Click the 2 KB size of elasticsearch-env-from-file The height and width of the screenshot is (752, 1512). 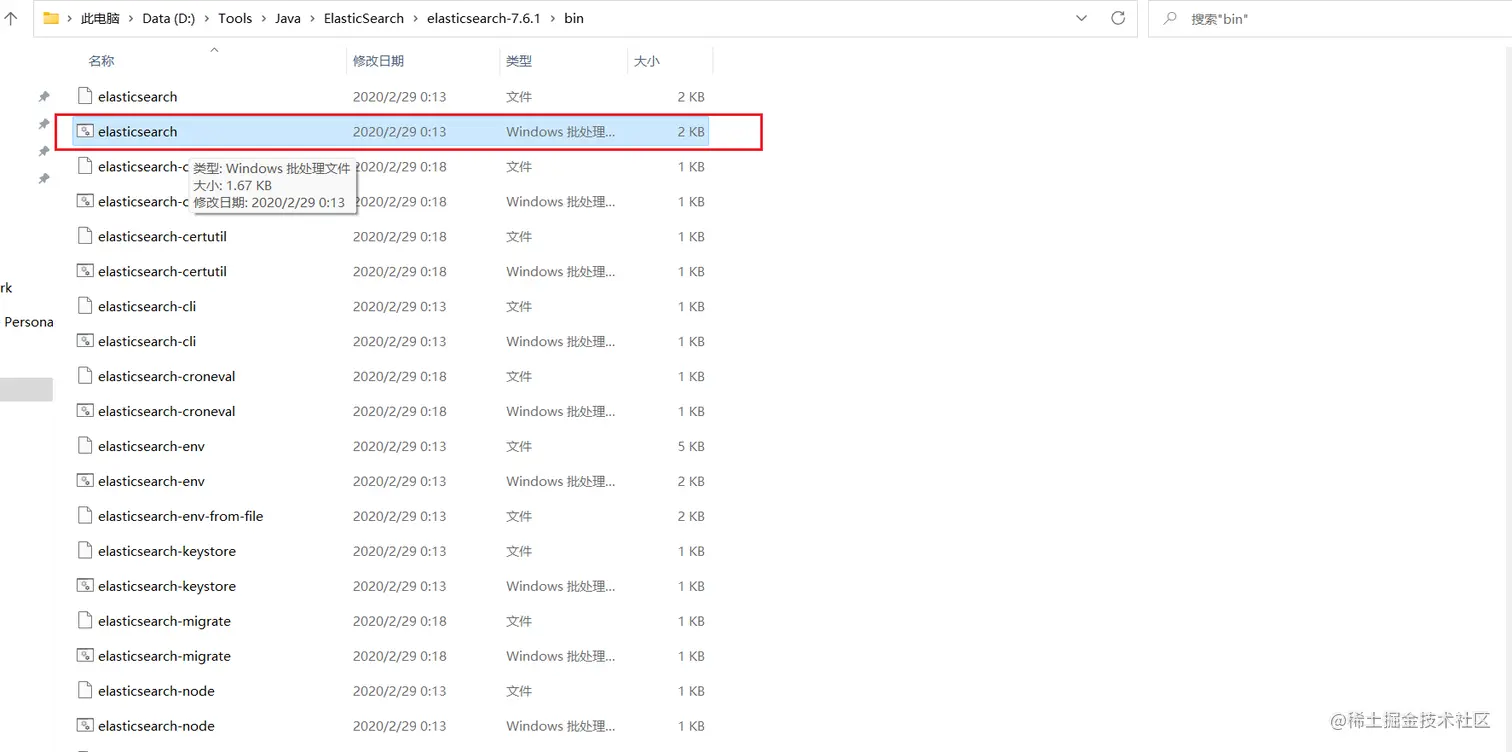coord(691,516)
